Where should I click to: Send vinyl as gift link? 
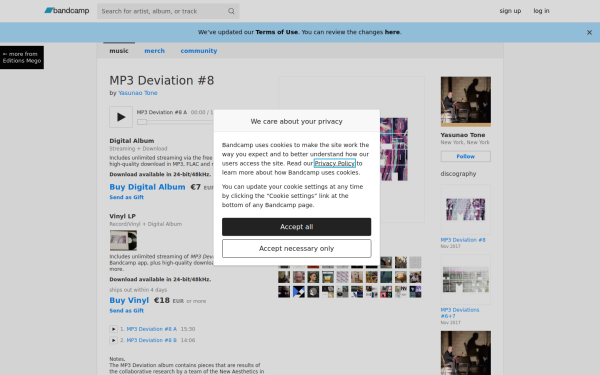(127, 311)
